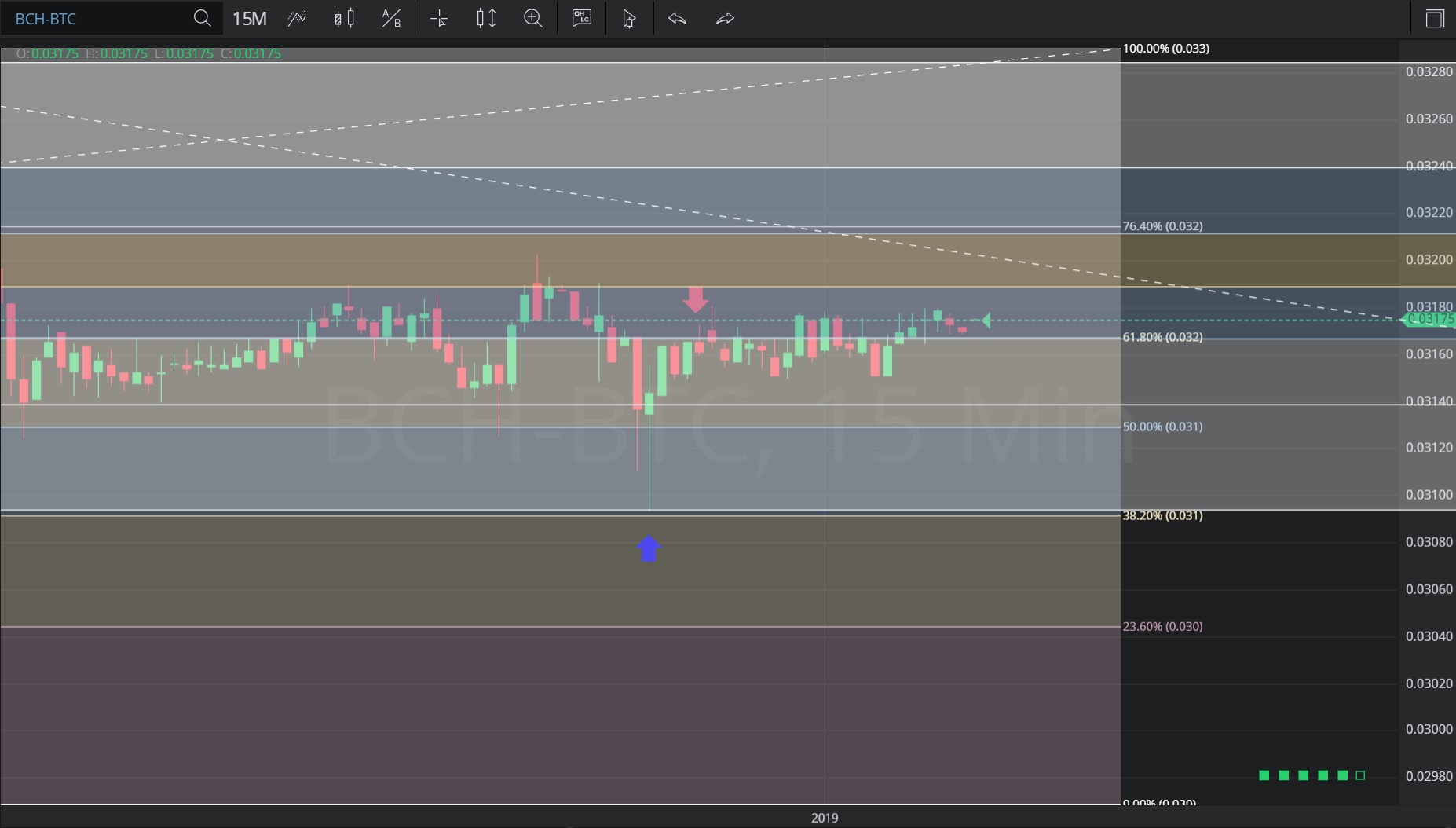Click the 23.60% (0.030) Fibonacci label
This screenshot has width=1456, height=828.
pos(1162,627)
